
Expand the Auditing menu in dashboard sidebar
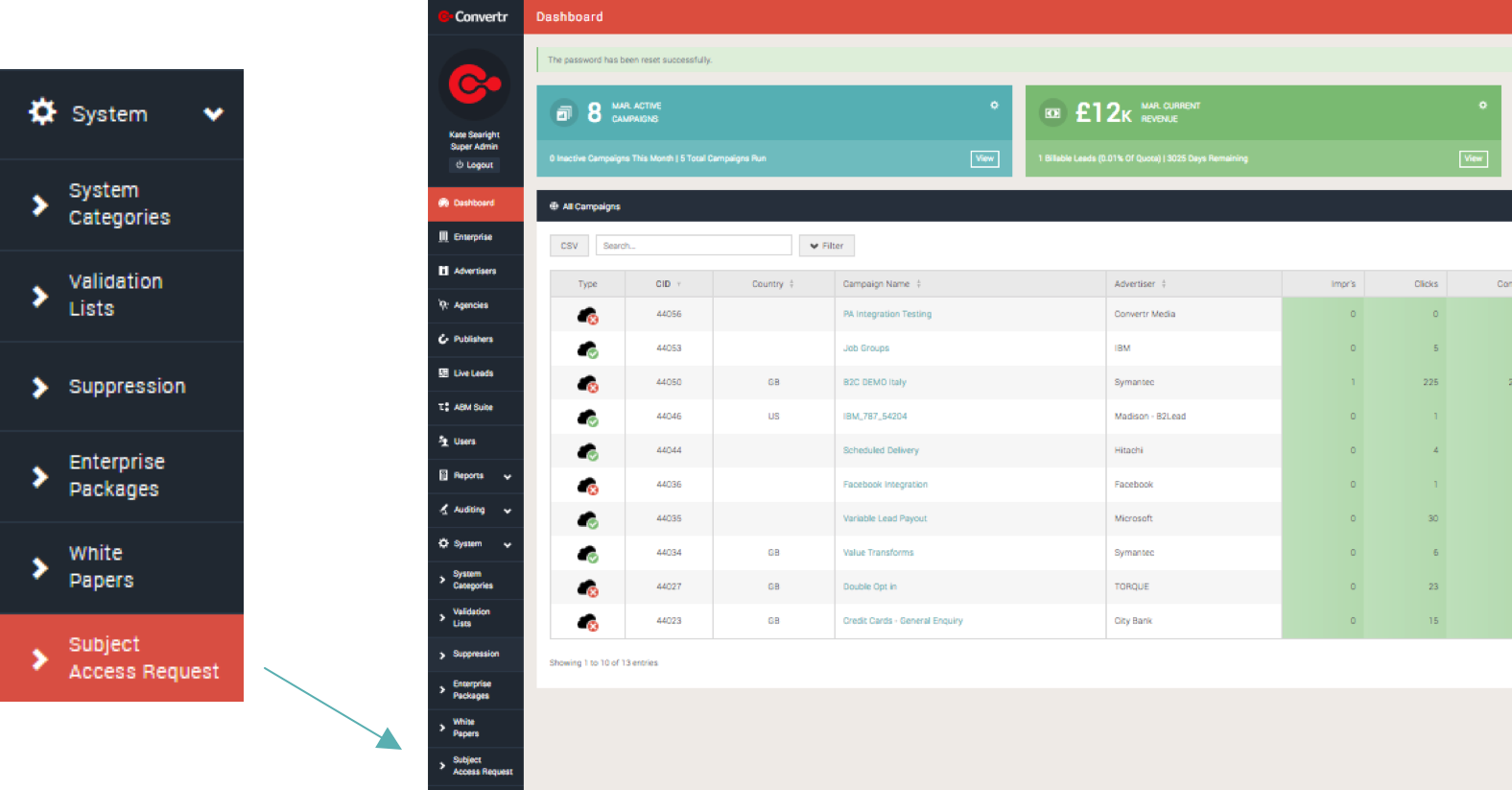point(476,510)
